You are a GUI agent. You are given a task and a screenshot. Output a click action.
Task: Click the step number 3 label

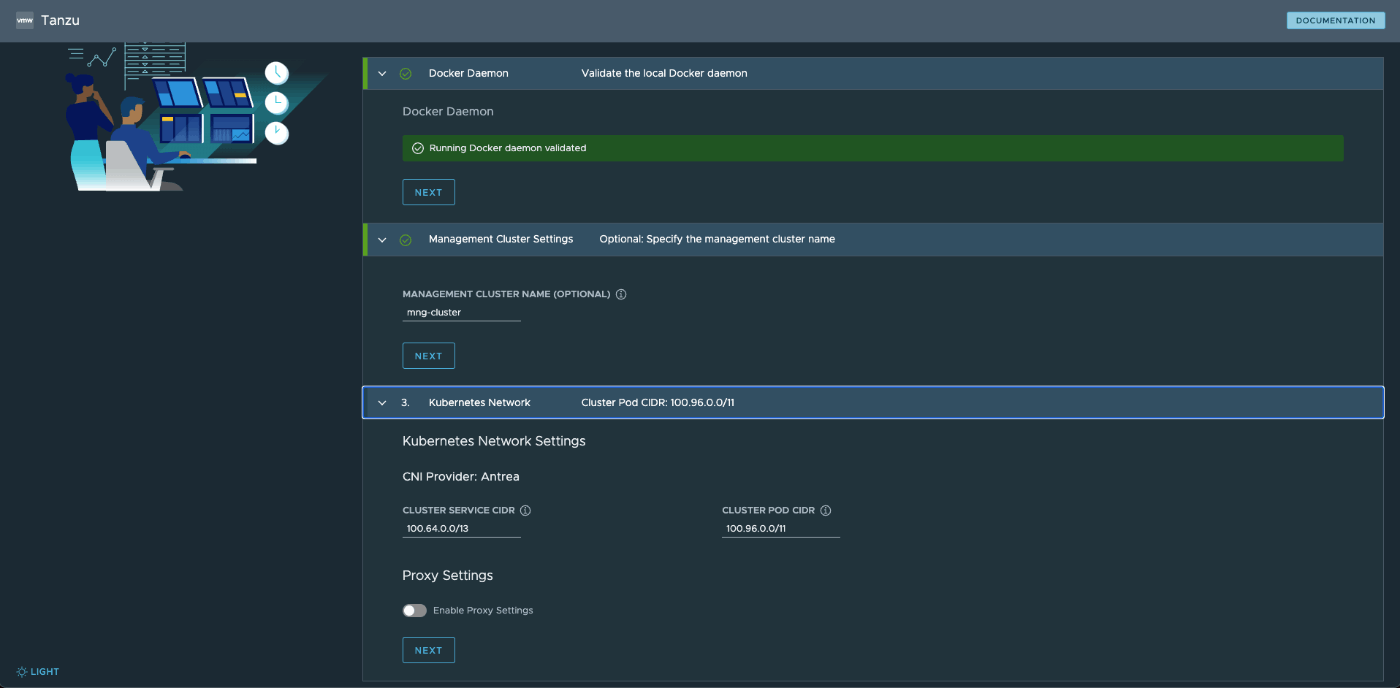[x=405, y=402]
